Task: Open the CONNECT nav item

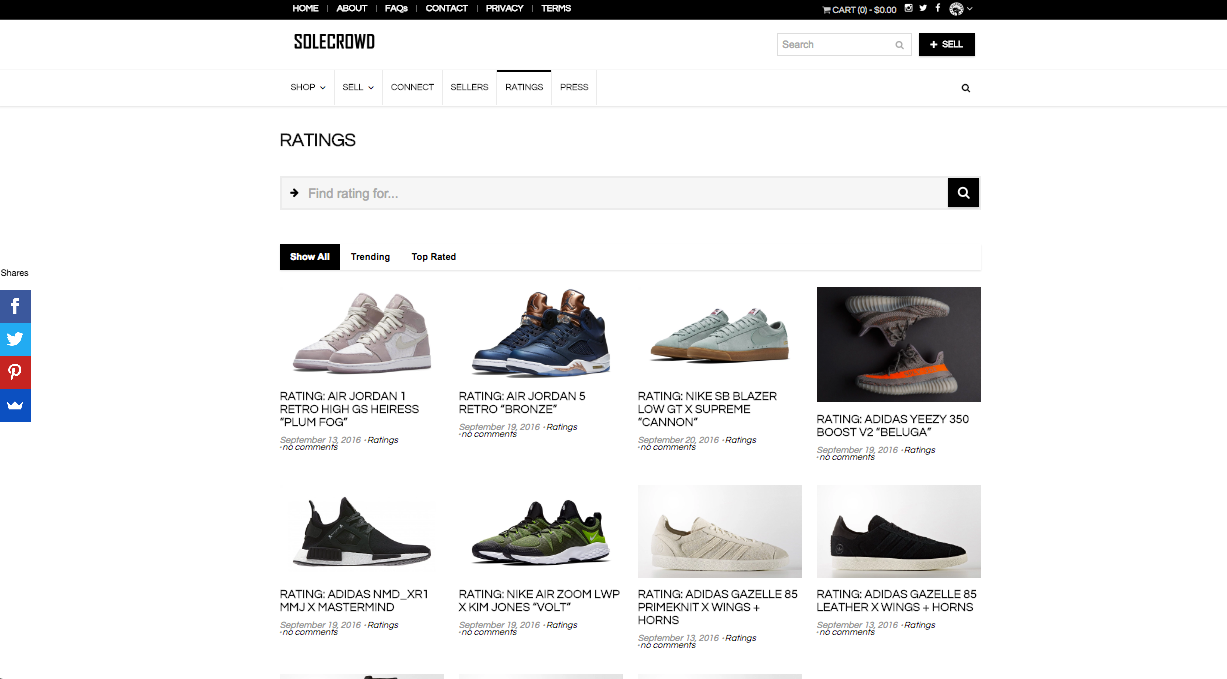Action: point(412,87)
